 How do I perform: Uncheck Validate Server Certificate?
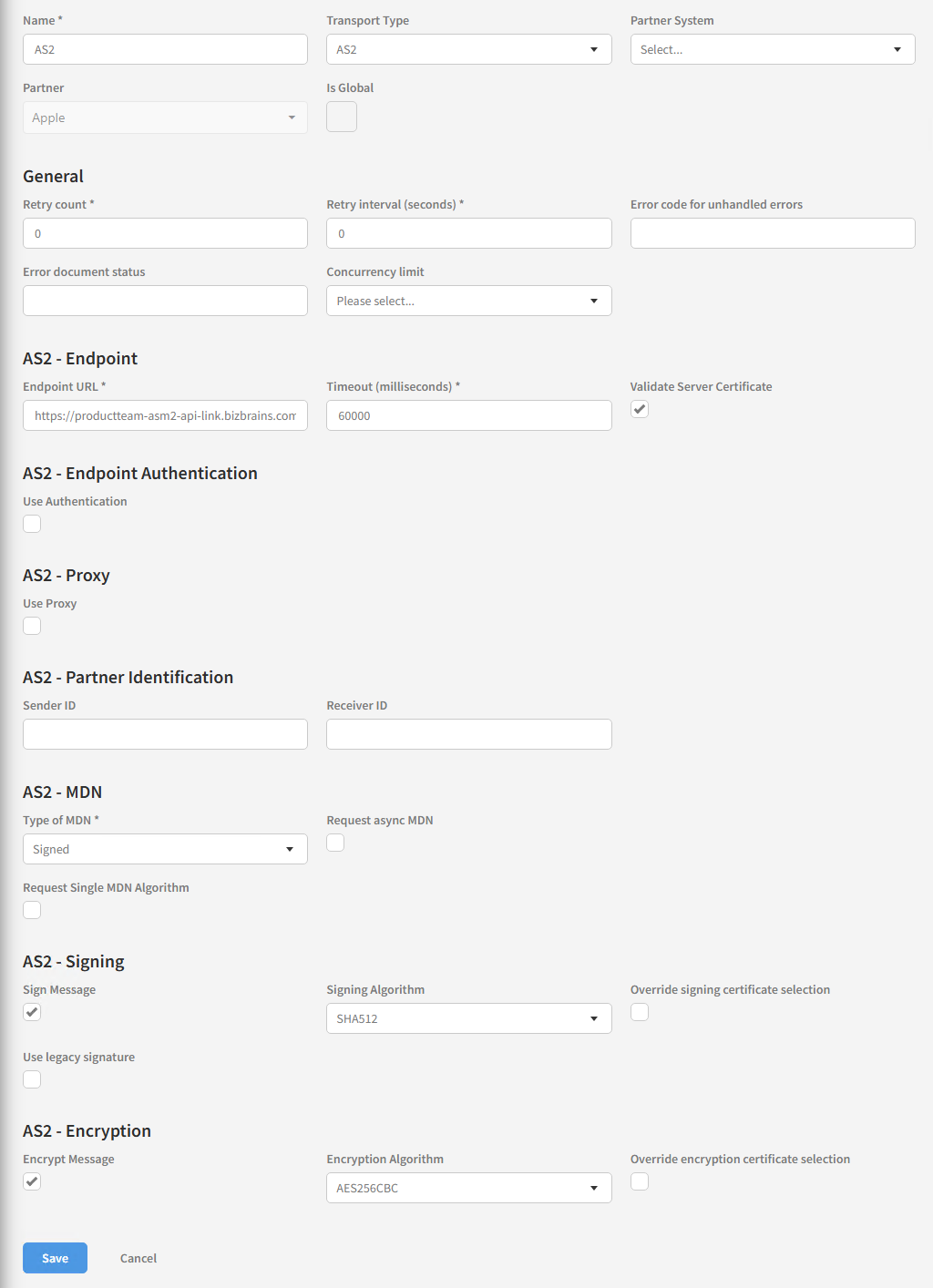(x=640, y=409)
